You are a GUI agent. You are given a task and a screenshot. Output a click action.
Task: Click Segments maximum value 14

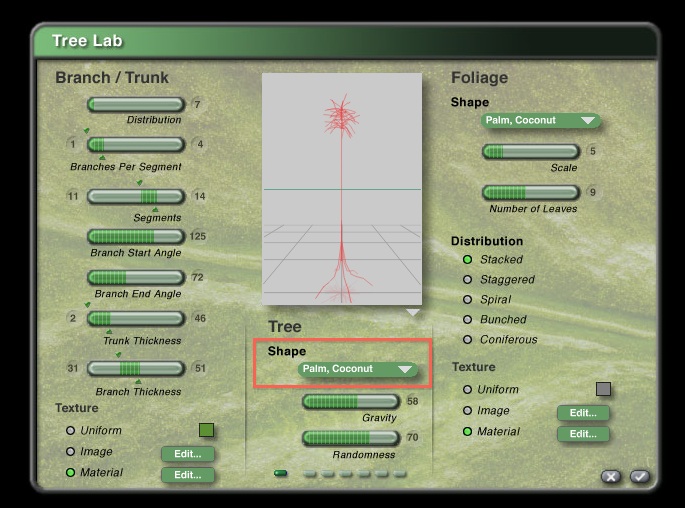click(x=200, y=196)
